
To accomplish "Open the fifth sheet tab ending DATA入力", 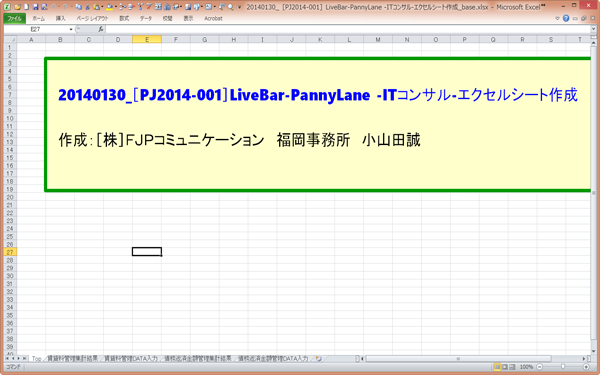I will coord(273,359).
